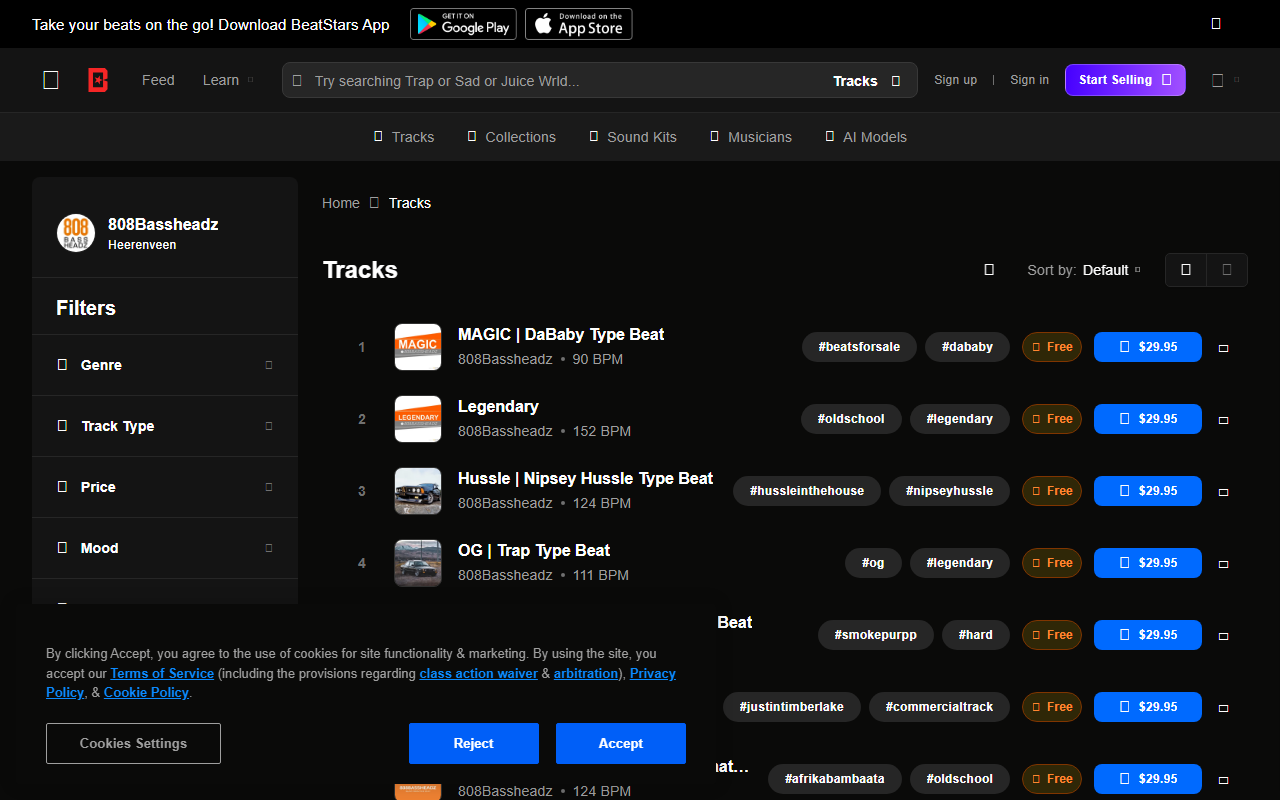The width and height of the screenshot is (1280, 800).
Task: Expand the Learn menu
Action: 228,80
